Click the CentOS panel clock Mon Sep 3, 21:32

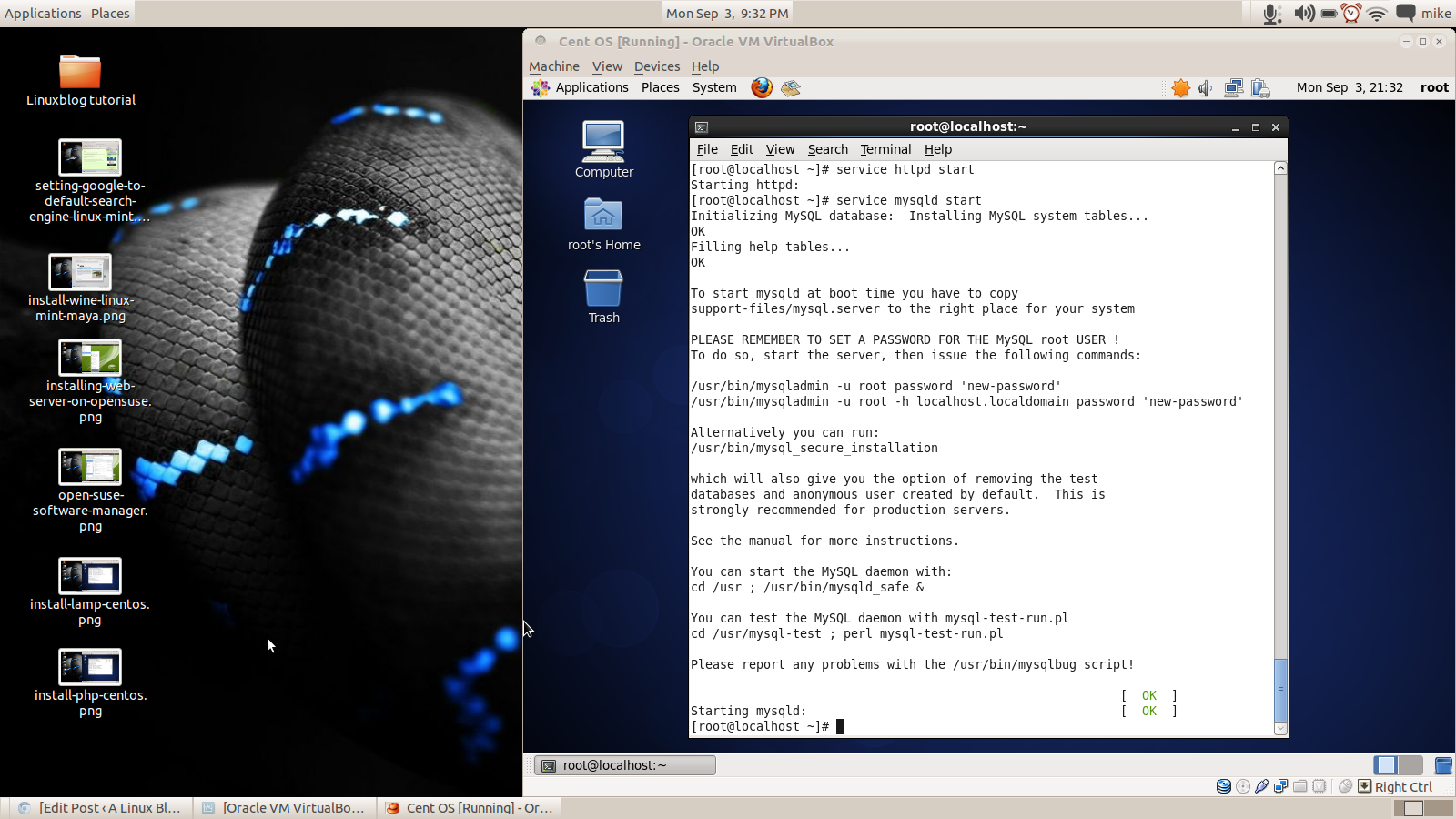pos(1350,87)
